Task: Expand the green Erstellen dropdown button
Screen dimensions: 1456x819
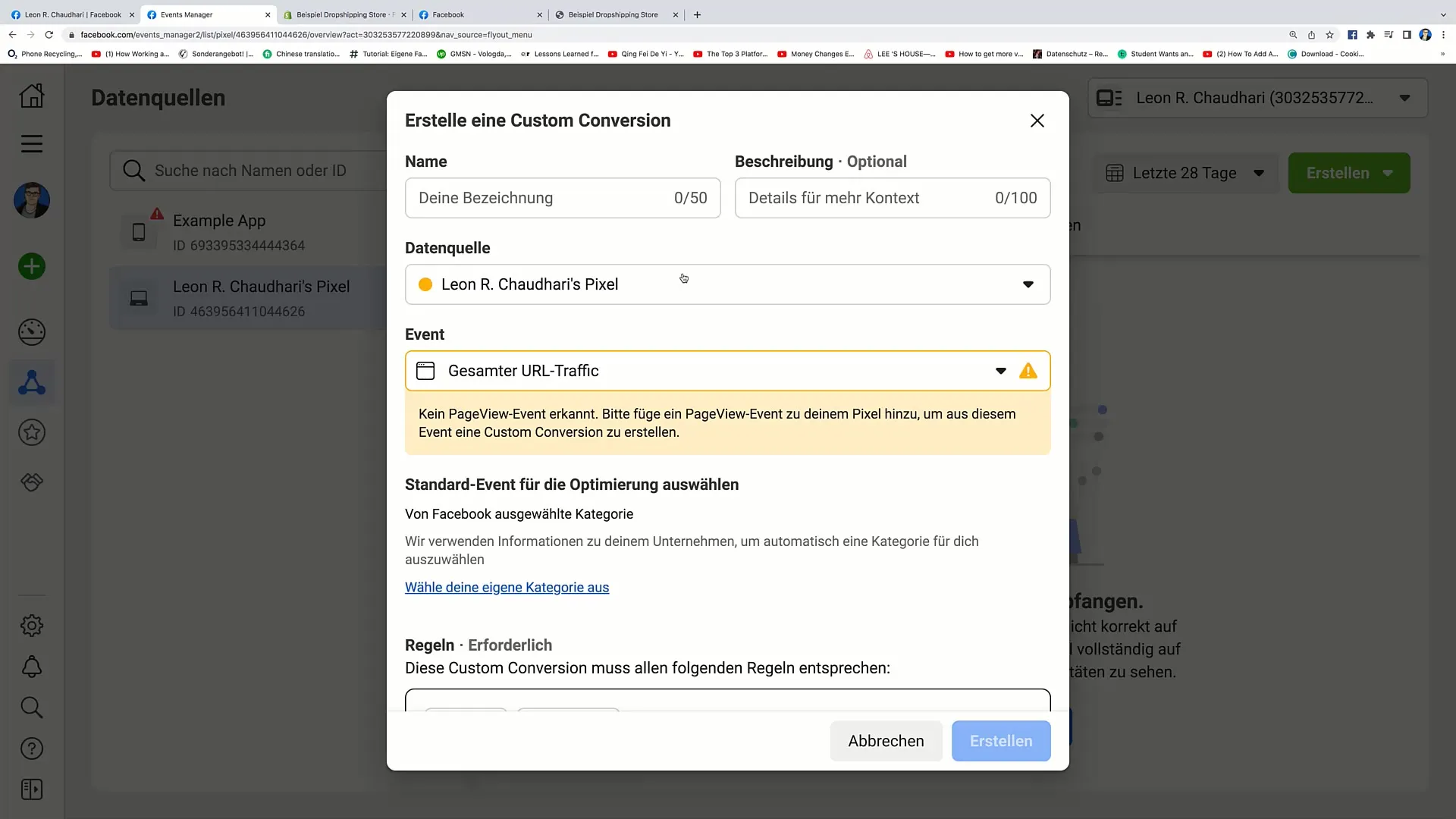Action: pyautogui.click(x=1349, y=173)
